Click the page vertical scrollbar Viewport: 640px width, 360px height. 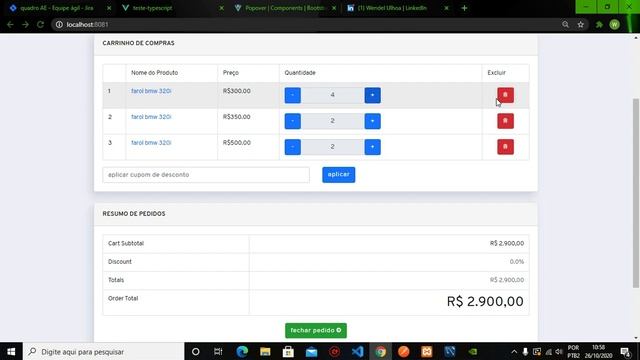click(x=636, y=192)
